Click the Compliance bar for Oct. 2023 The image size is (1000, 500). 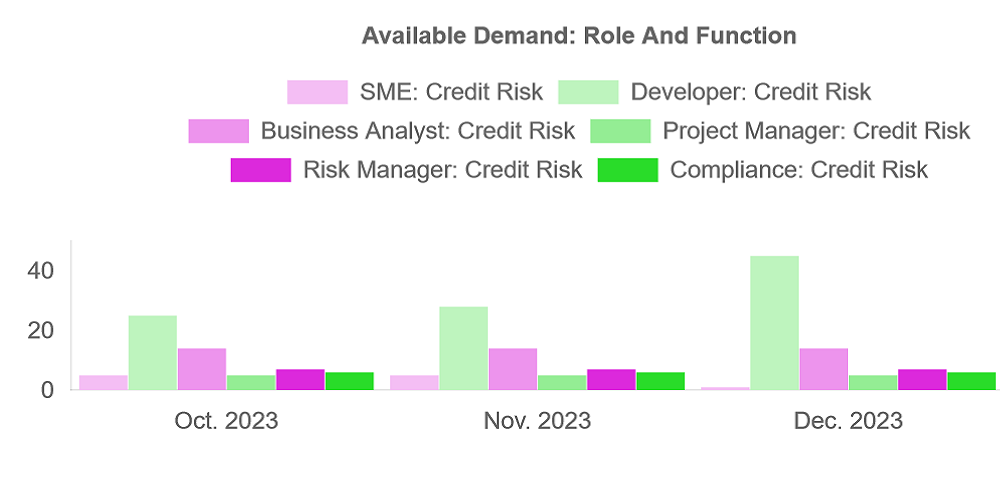[x=349, y=380]
